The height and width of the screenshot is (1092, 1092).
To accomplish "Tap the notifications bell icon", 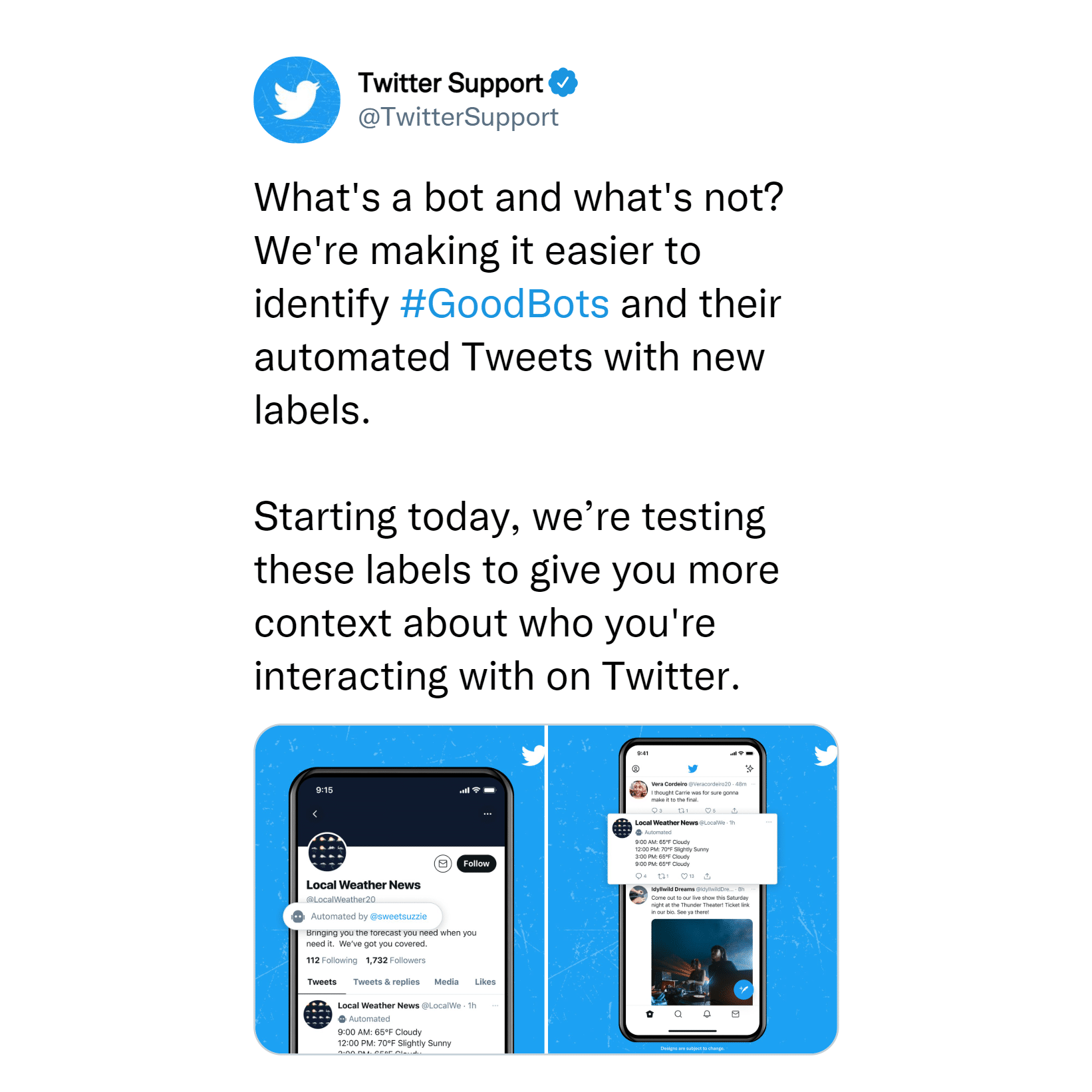I will pyautogui.click(x=707, y=1014).
